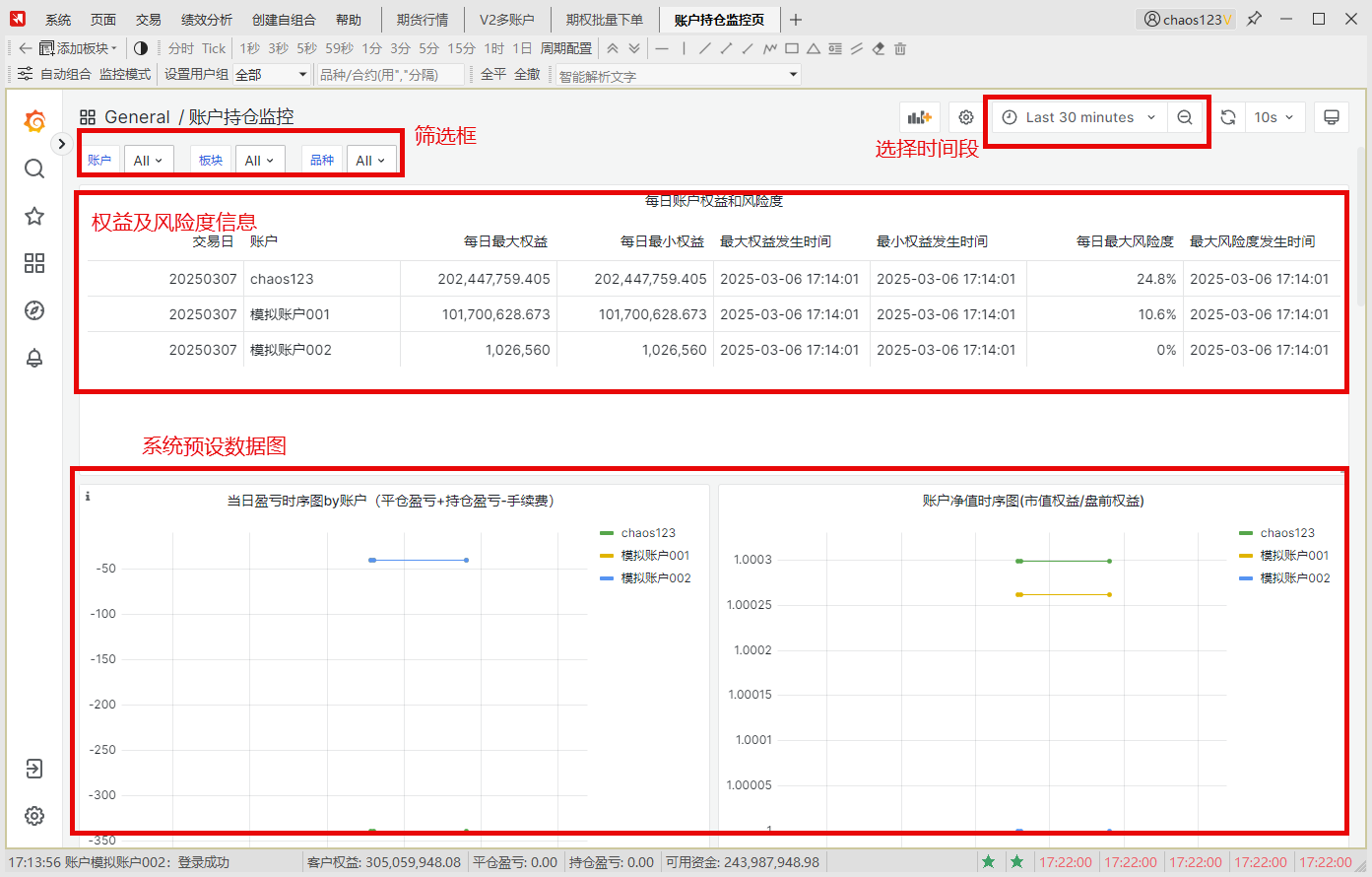1372x877 pixels.
Task: Click the sign-out icon in the sidebar
Action: tap(34, 769)
